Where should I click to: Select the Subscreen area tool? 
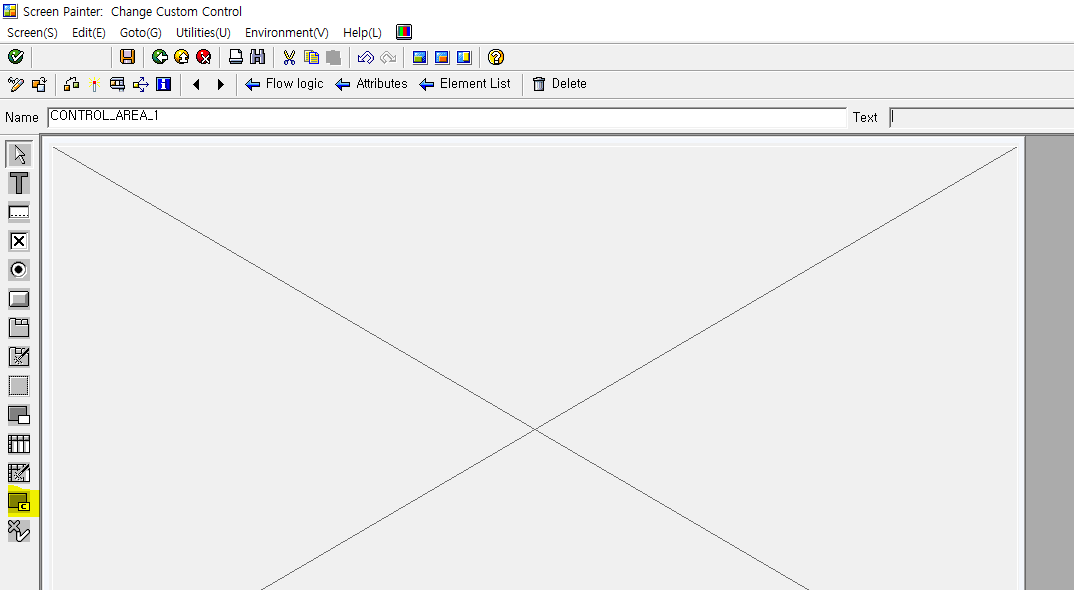(18, 415)
